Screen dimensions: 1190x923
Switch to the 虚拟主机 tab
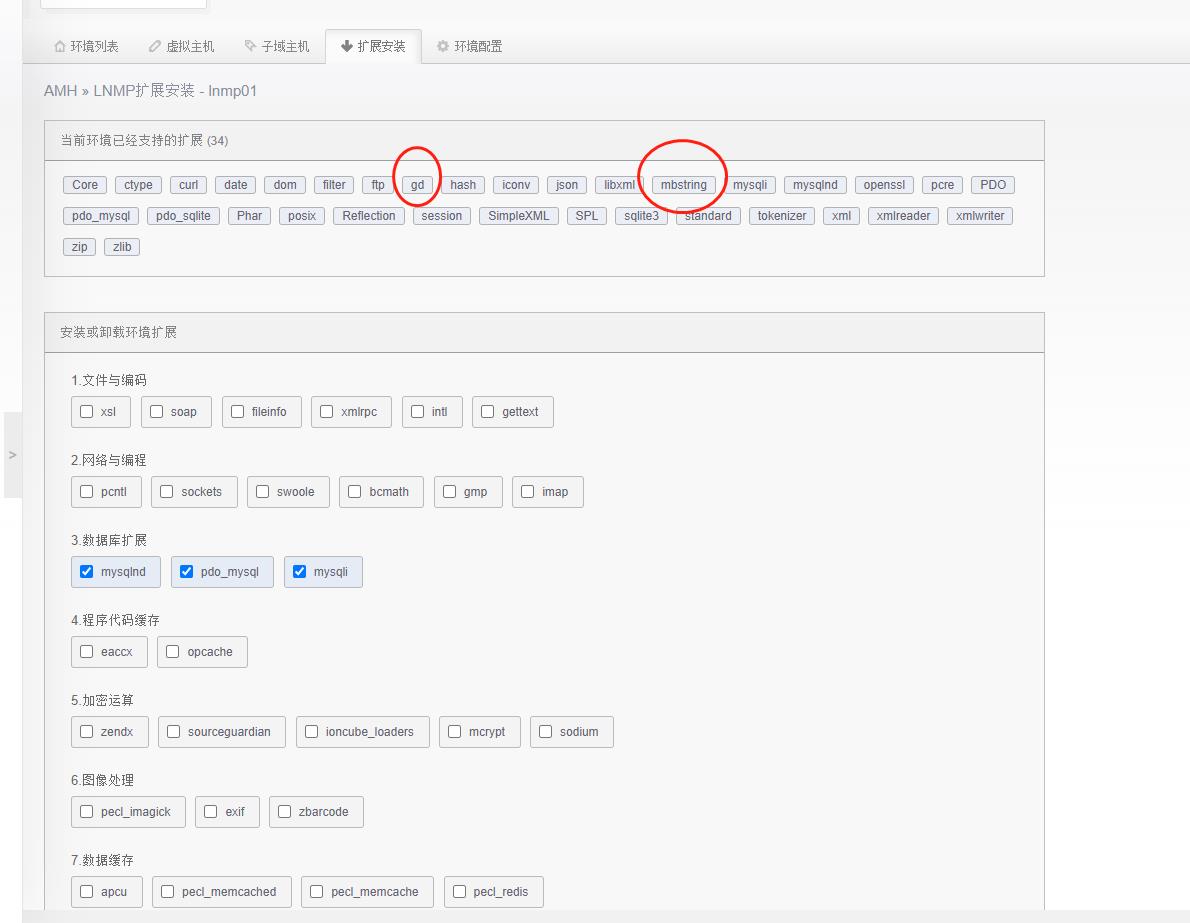[x=181, y=46]
